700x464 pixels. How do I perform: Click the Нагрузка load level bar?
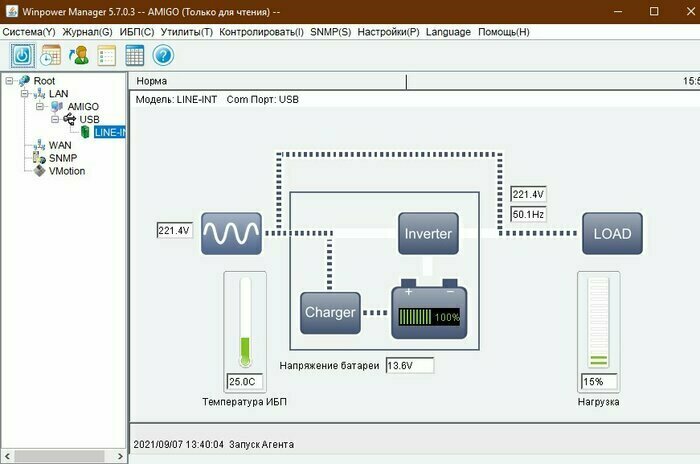coord(598,323)
